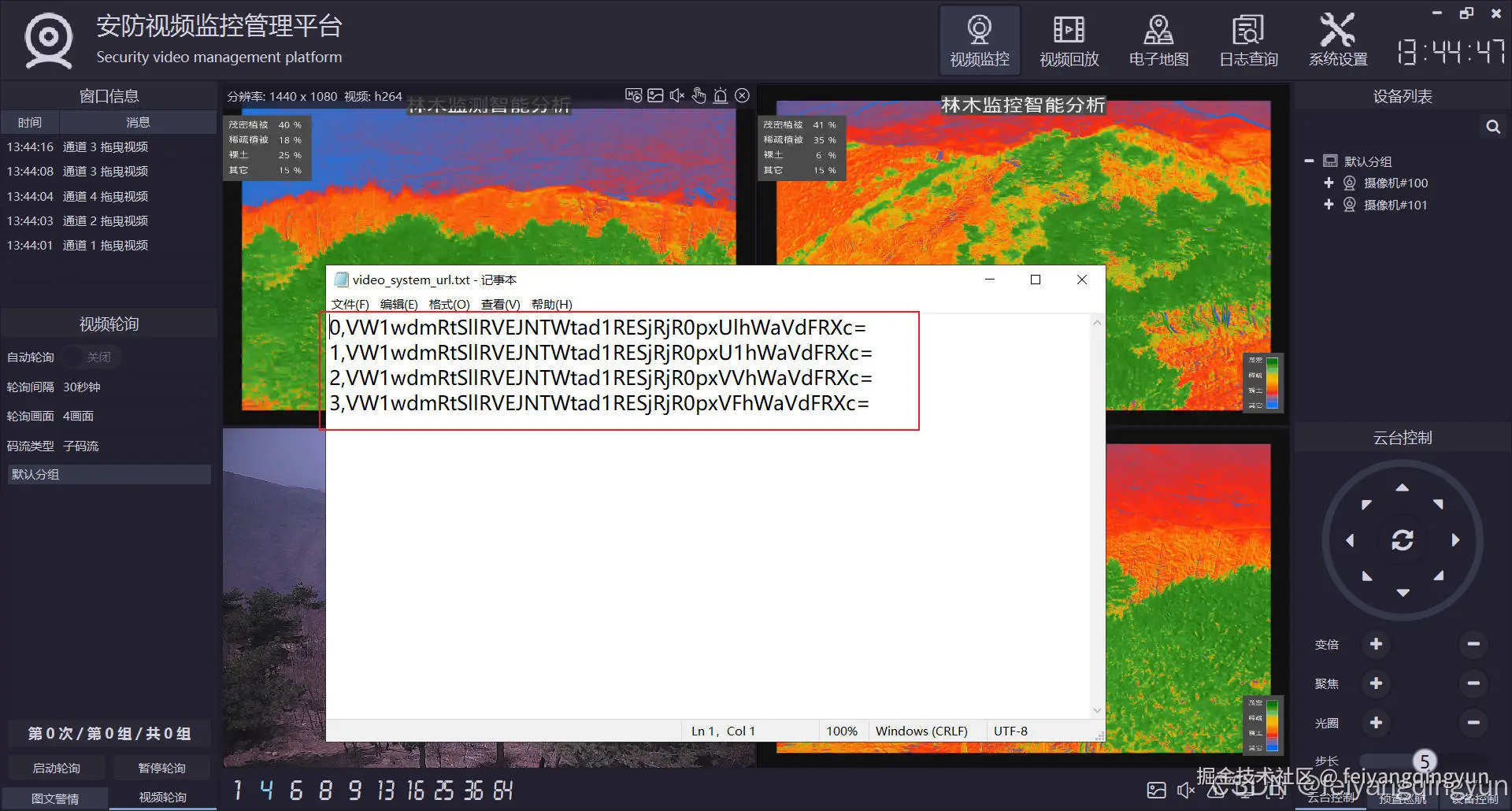Switch to the 视频轮询 tab
This screenshot has height=811, width=1512.
[163, 798]
